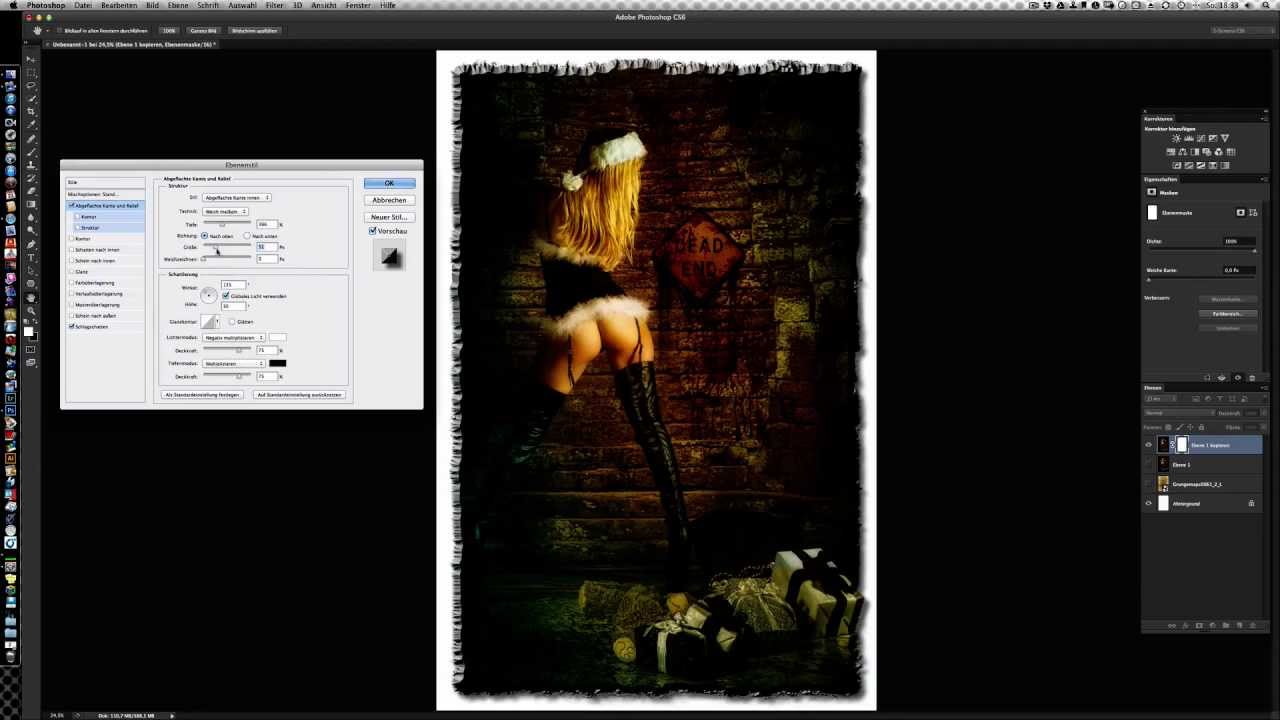Click Auf Standardeinstellung zurücksetzen button

(x=299, y=395)
